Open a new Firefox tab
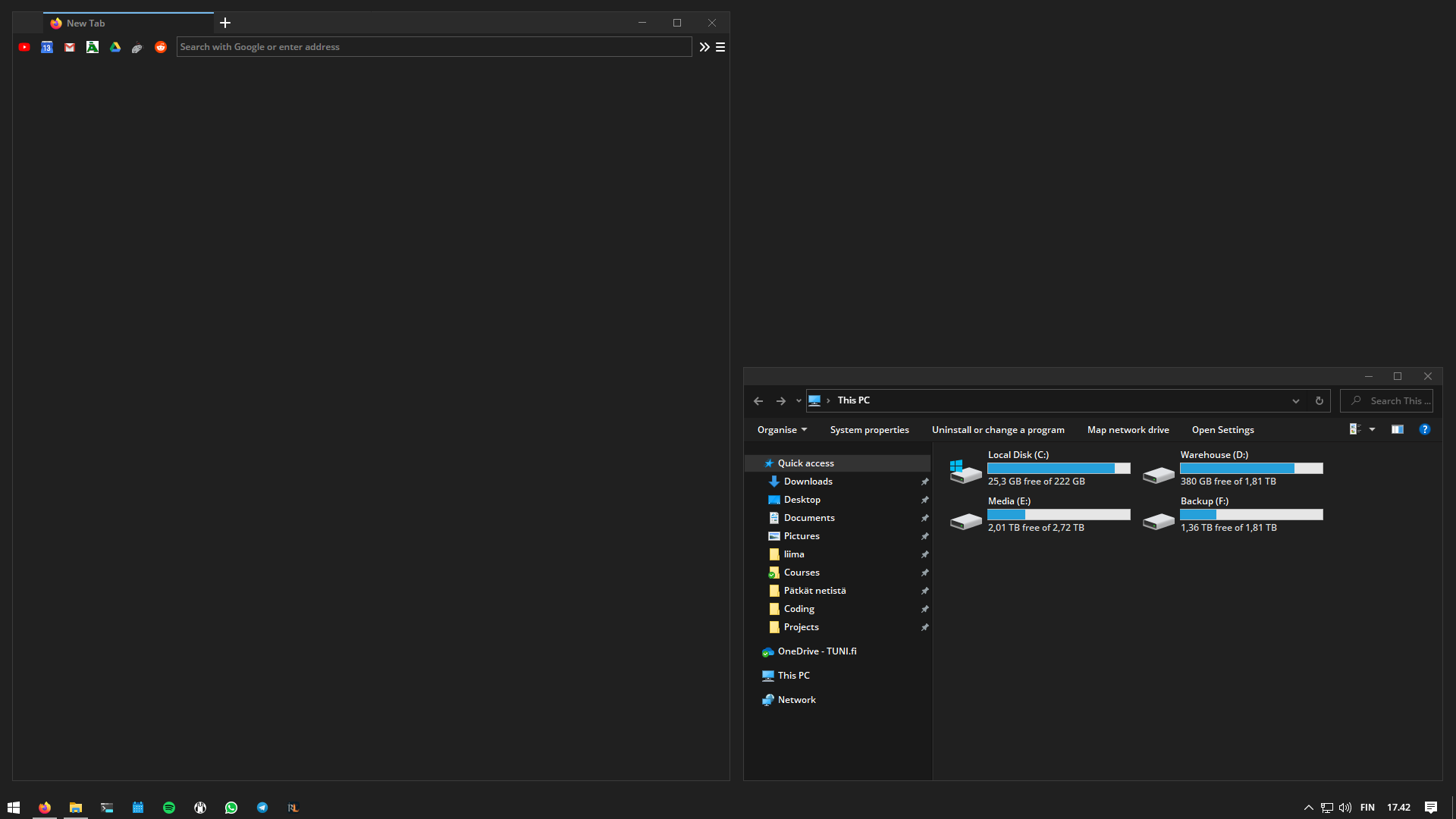Viewport: 1456px width, 819px height. coord(225,23)
